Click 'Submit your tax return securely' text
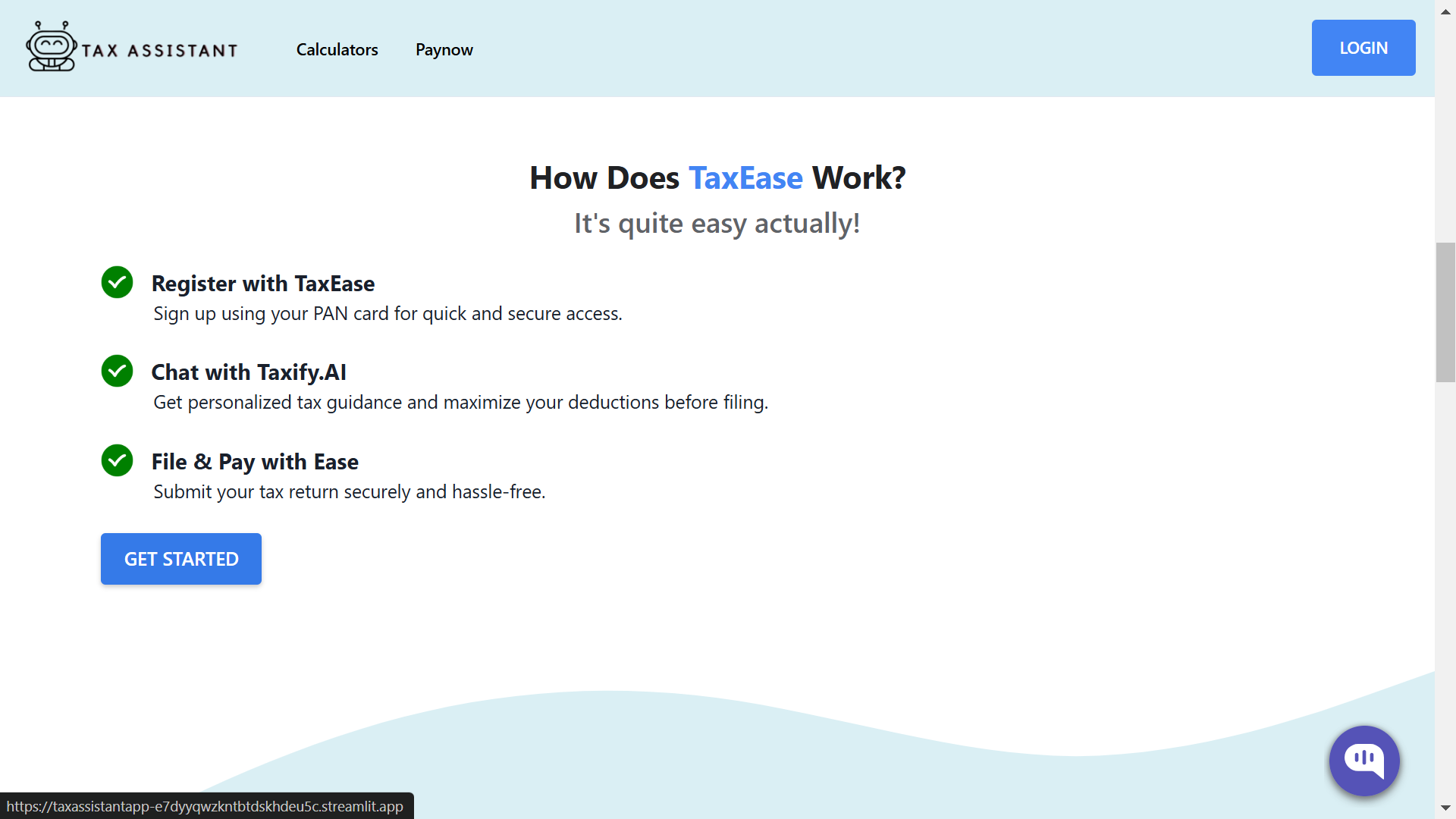This screenshot has width=1456, height=819. pos(350,492)
